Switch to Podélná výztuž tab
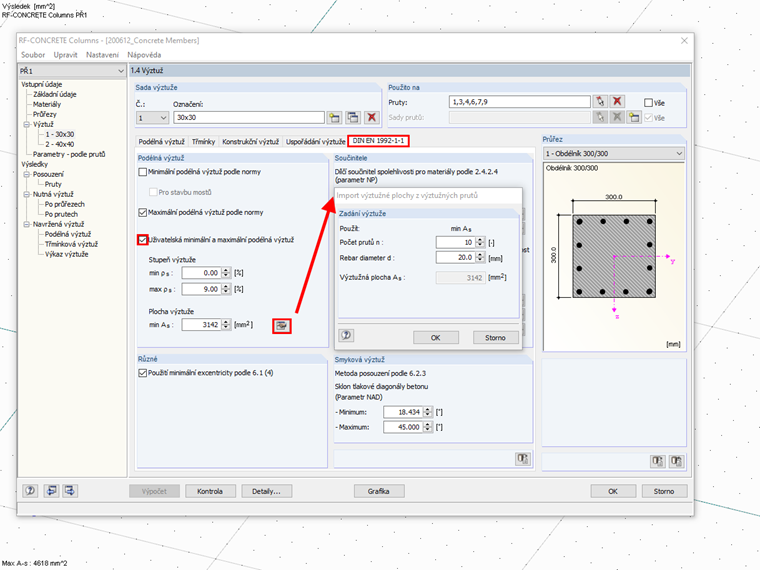 [x=161, y=142]
